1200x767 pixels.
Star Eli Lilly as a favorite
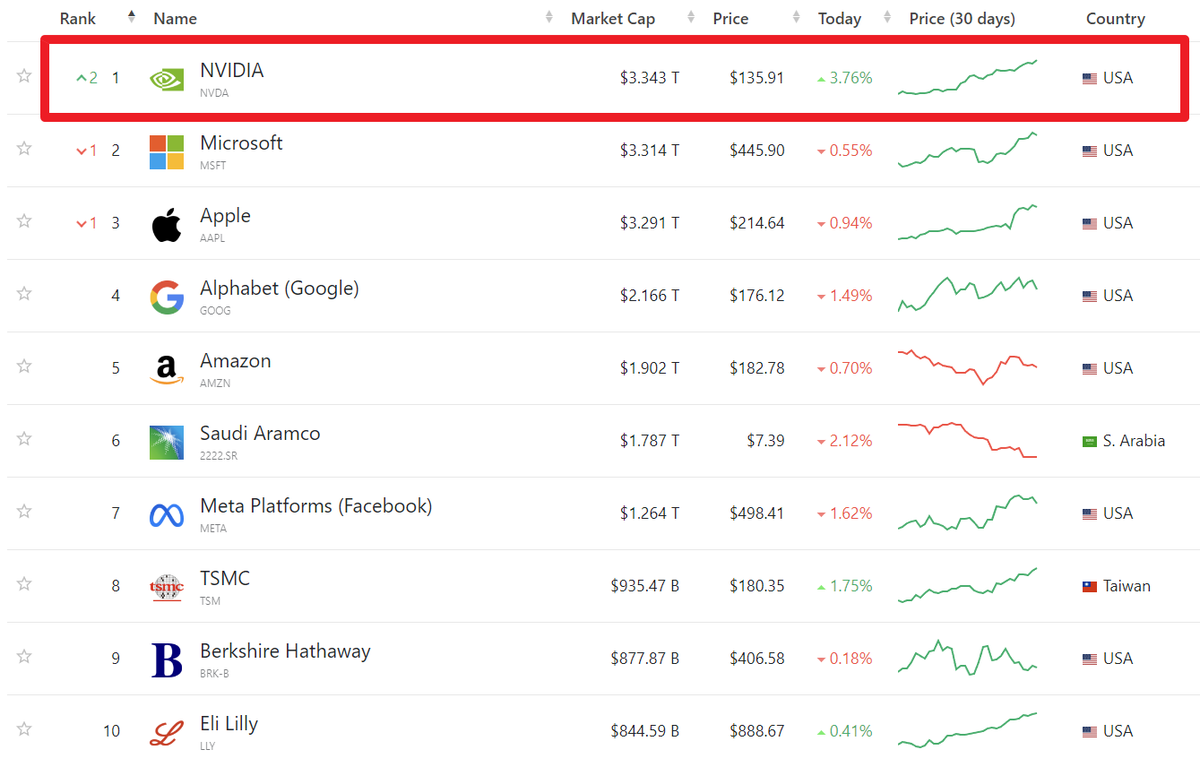pyautogui.click(x=24, y=729)
